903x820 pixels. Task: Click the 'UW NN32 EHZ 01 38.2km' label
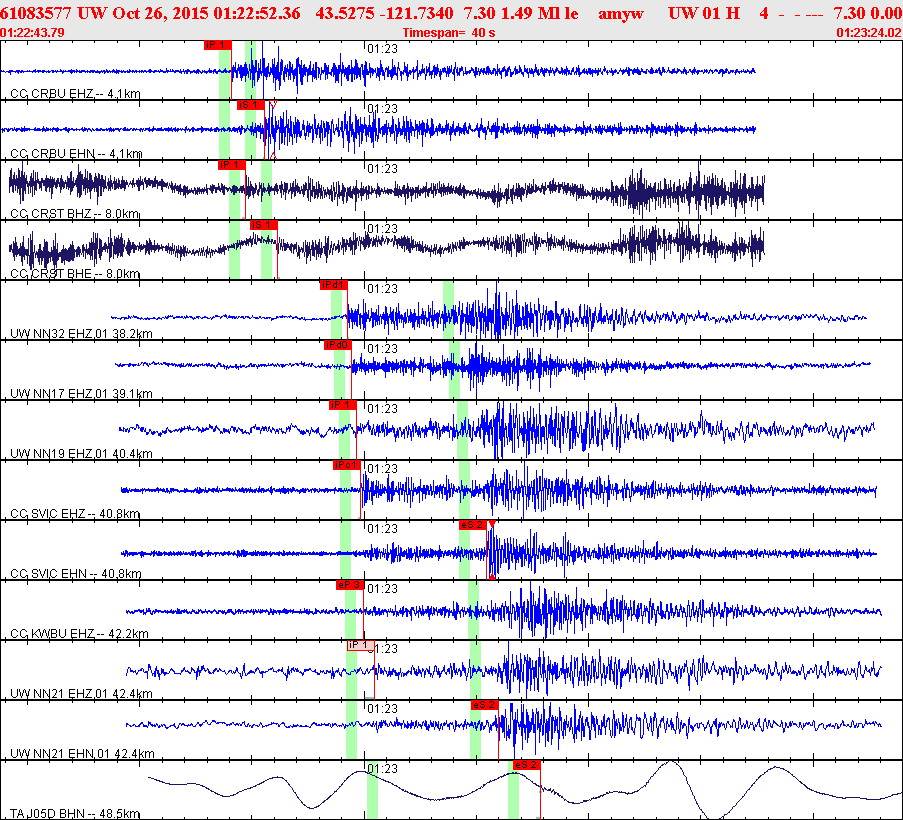coord(81,333)
